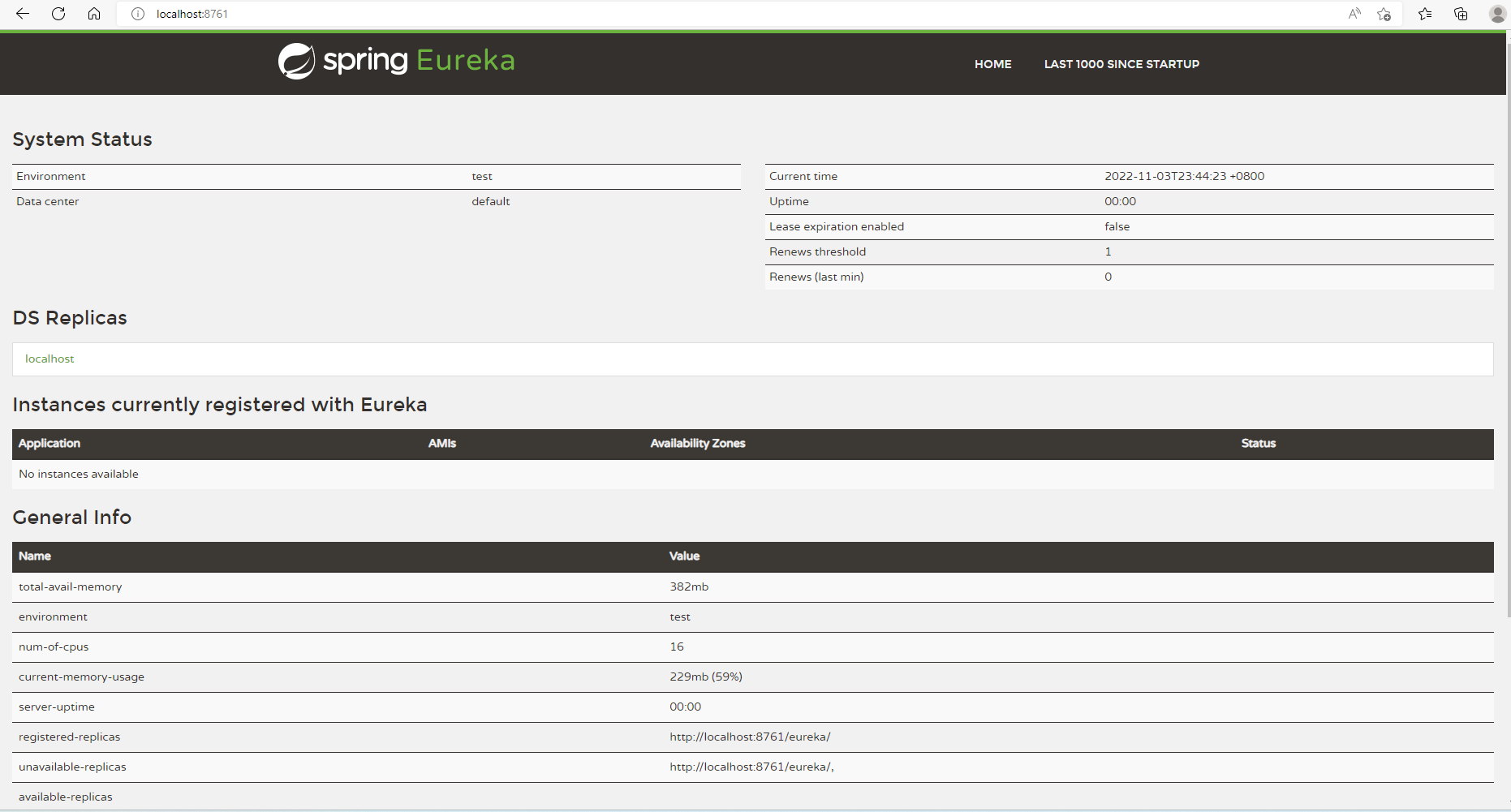Screen dimensions: 1511x812
Task: Refresh the Eureka dashboard page
Action: (x=58, y=14)
